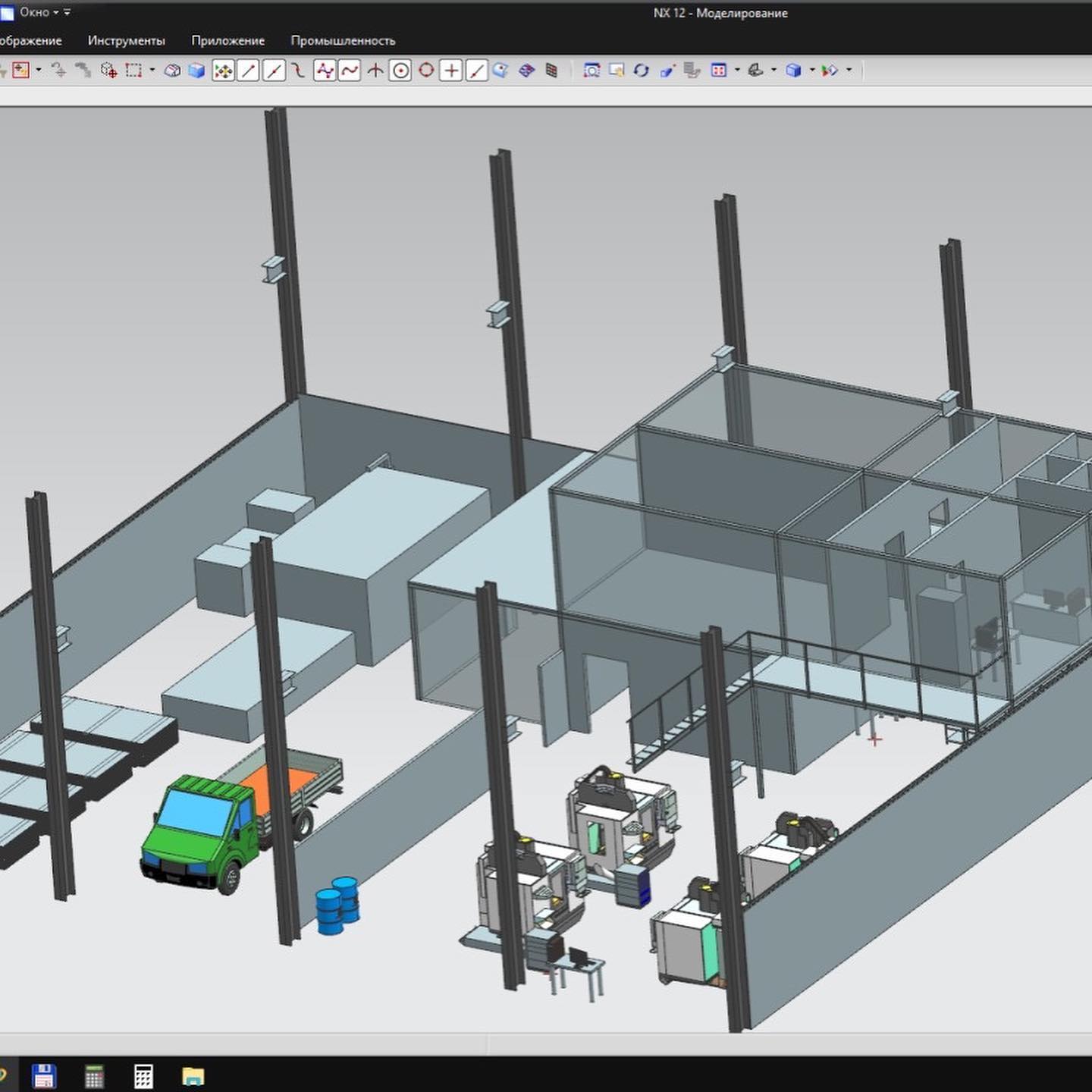Open the Приложение menu
The width and height of the screenshot is (1092, 1092).
(x=227, y=41)
